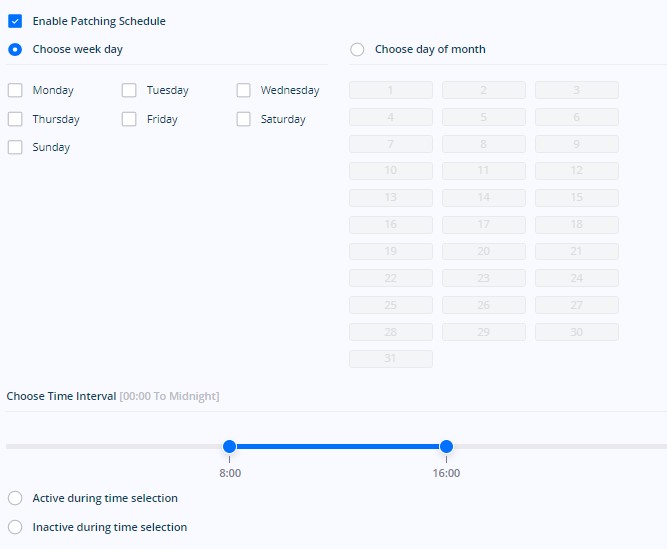Viewport: 667px width, 549px height.
Task: Select Choose day of month option
Action: point(357,49)
